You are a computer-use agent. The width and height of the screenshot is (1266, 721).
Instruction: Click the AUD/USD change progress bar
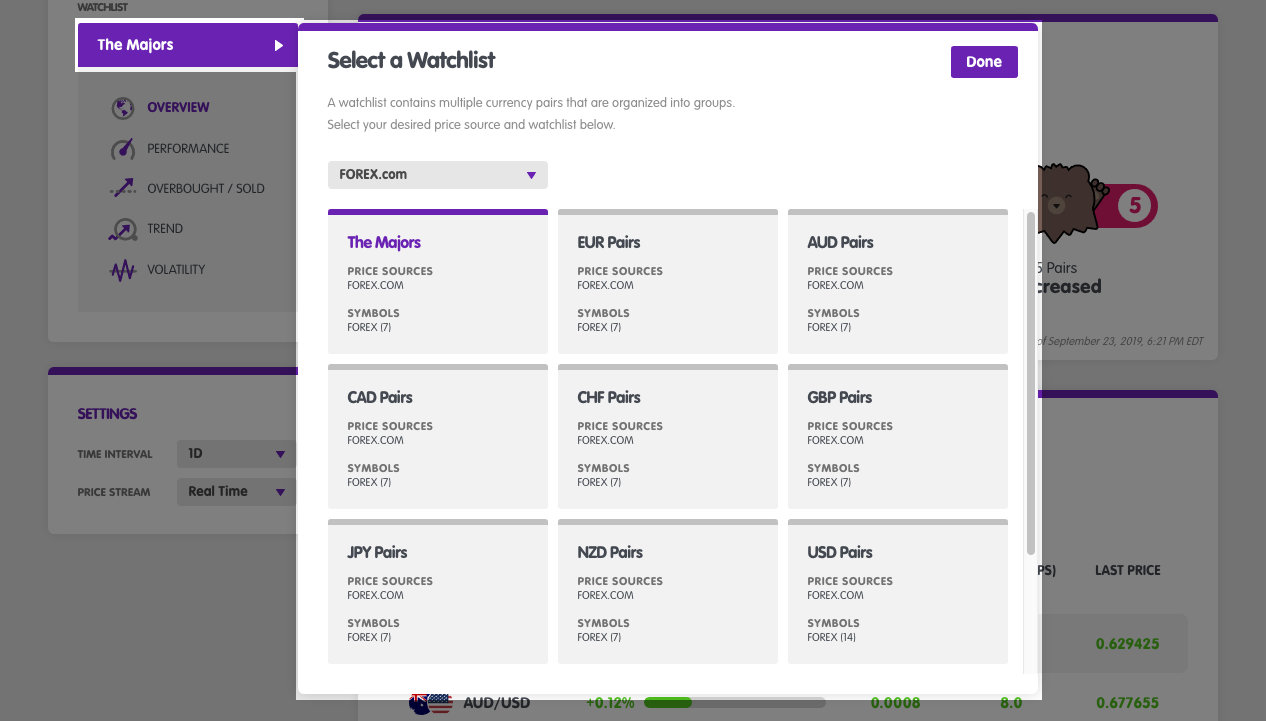[735, 703]
